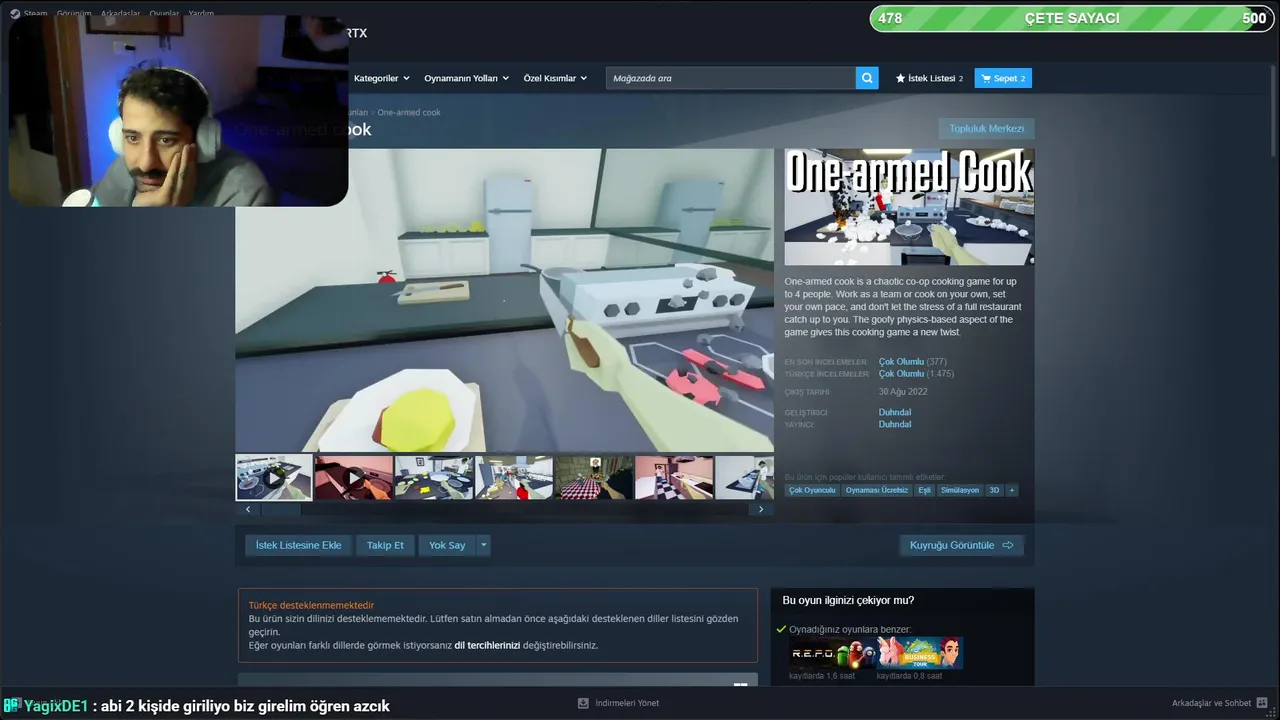Click the release date 30 Ağu 2022
The image size is (1280, 720).
903,392
